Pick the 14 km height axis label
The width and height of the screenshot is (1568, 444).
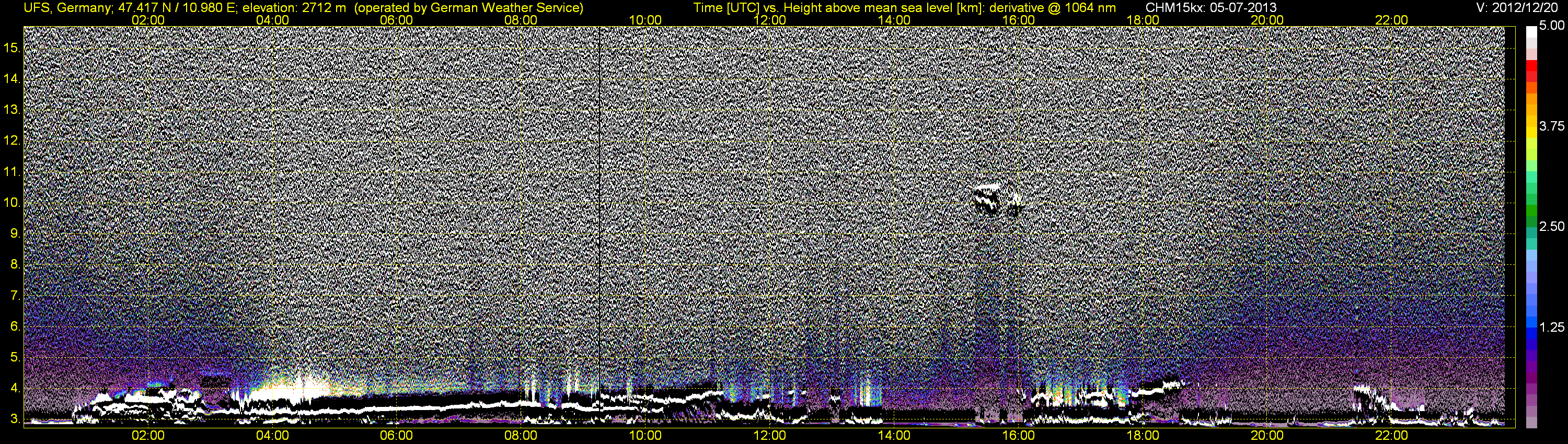[x=12, y=78]
